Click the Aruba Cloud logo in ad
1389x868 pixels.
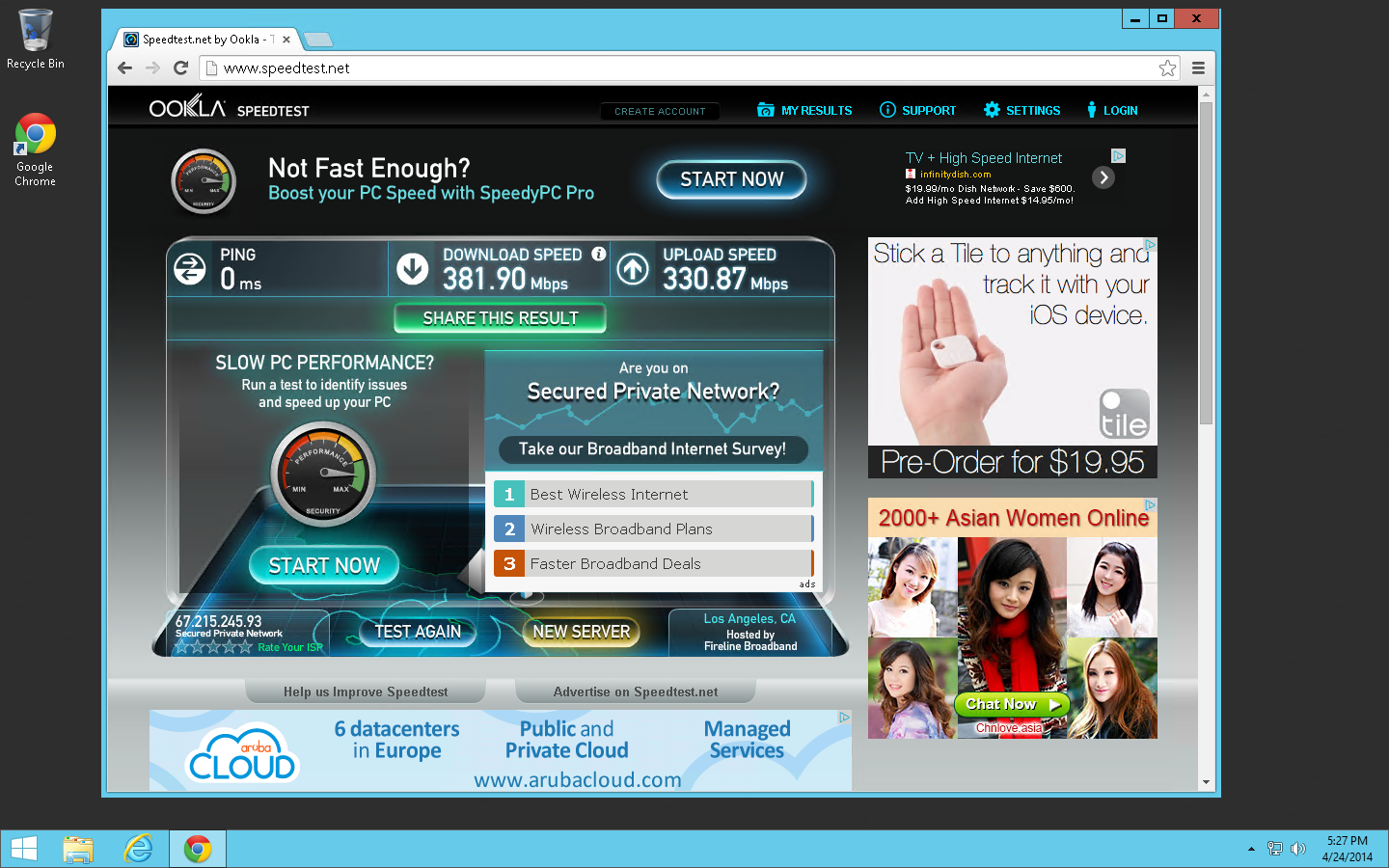242,753
